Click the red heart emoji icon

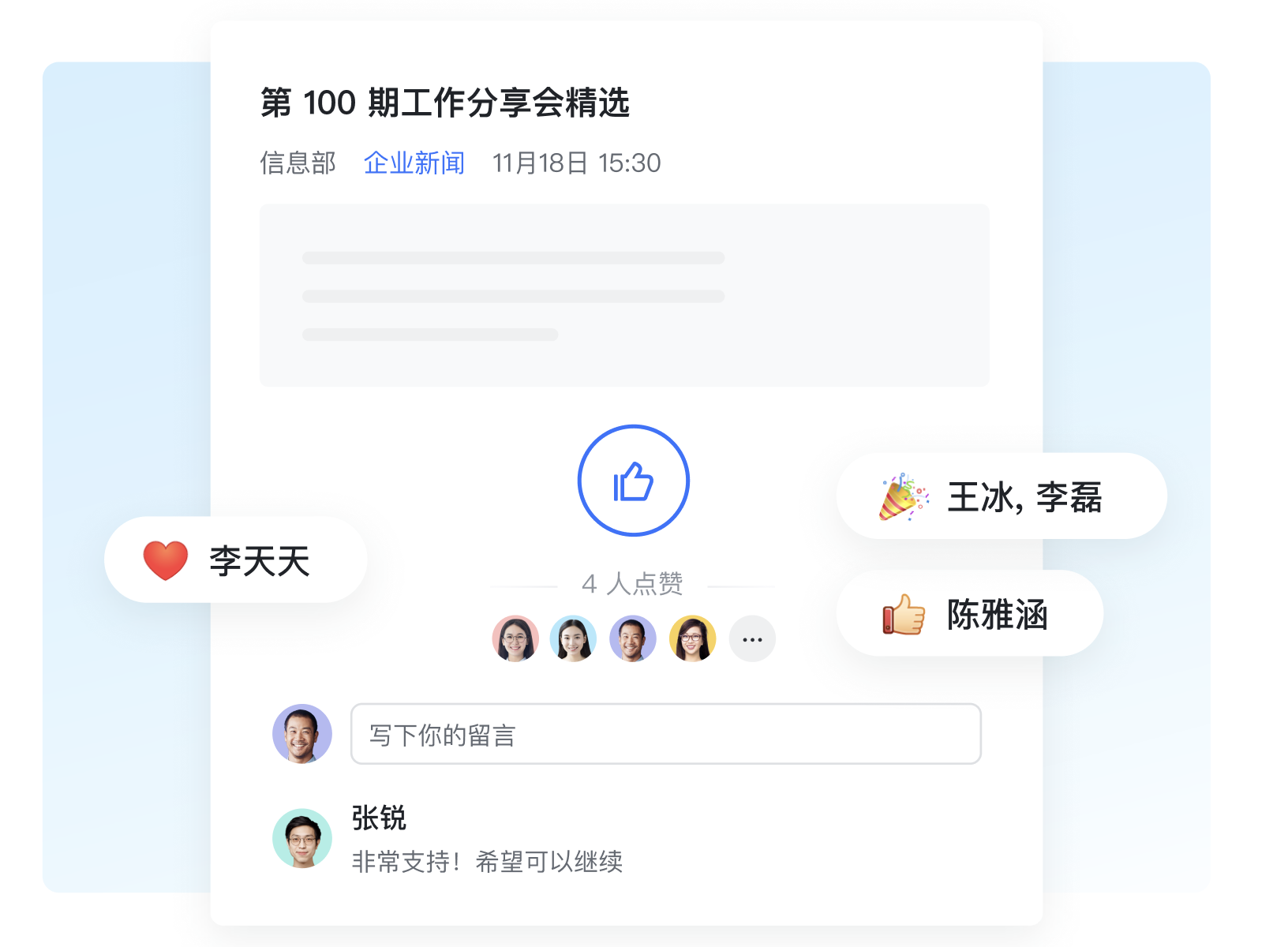pyautogui.click(x=166, y=560)
